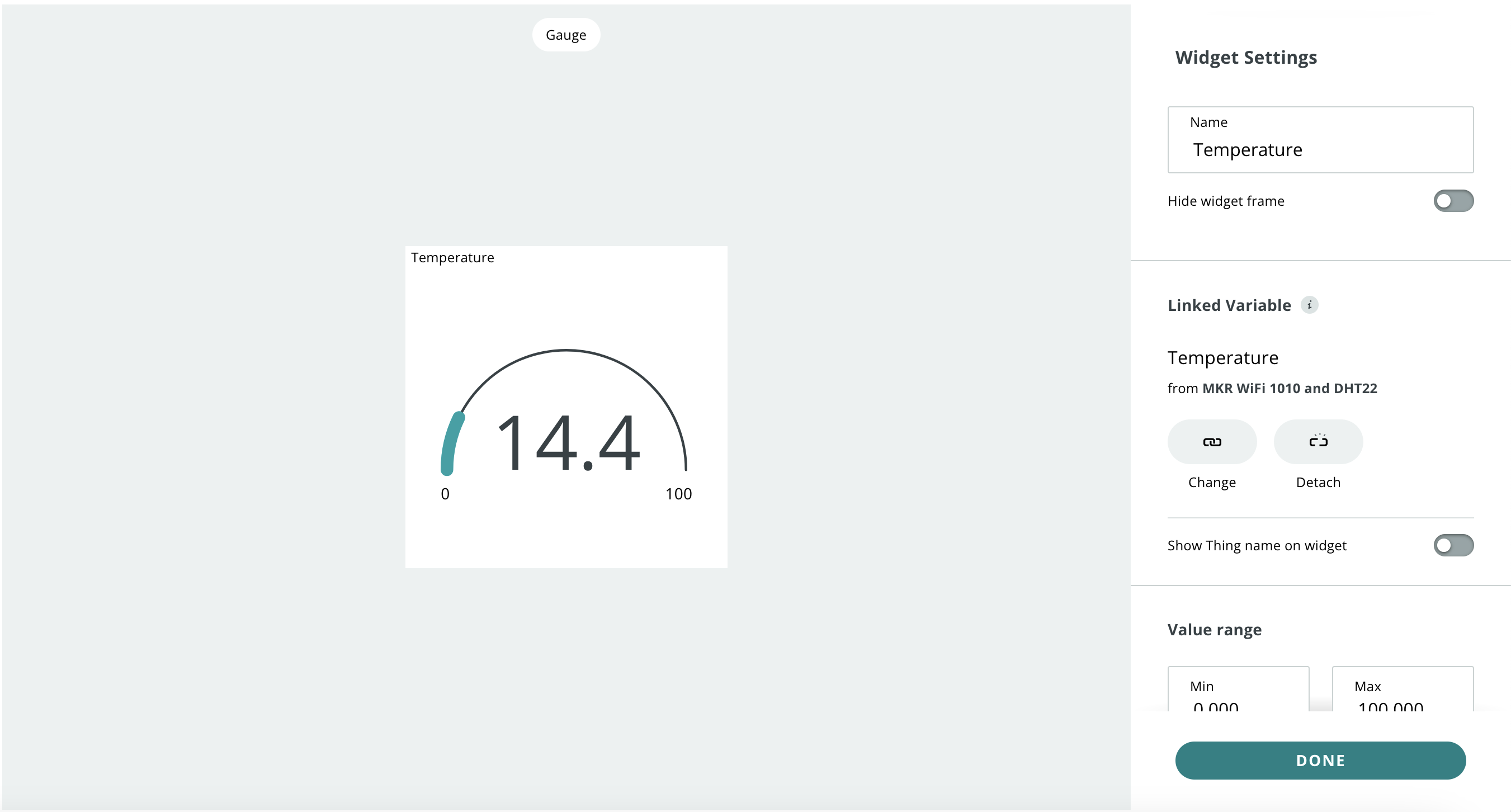Click the Detach broken-link icon button

coord(1318,442)
